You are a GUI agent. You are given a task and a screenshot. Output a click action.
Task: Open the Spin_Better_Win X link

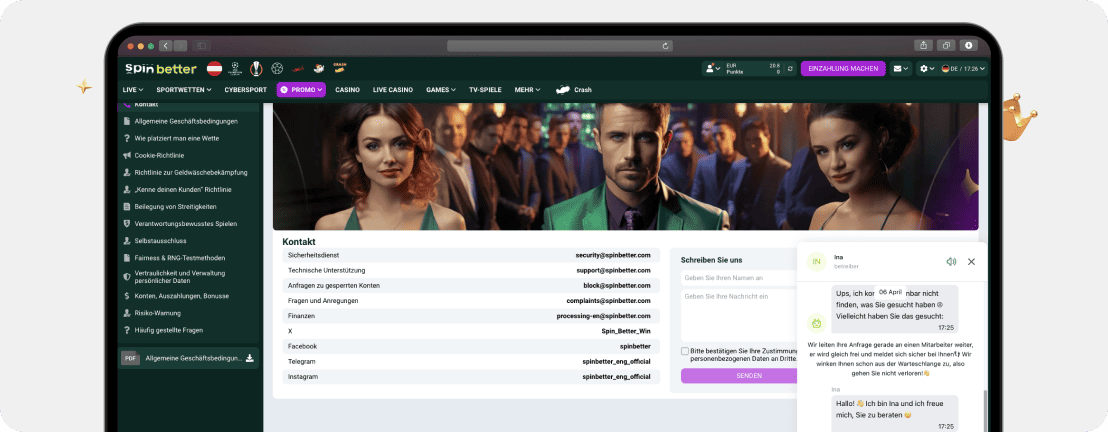[626, 331]
